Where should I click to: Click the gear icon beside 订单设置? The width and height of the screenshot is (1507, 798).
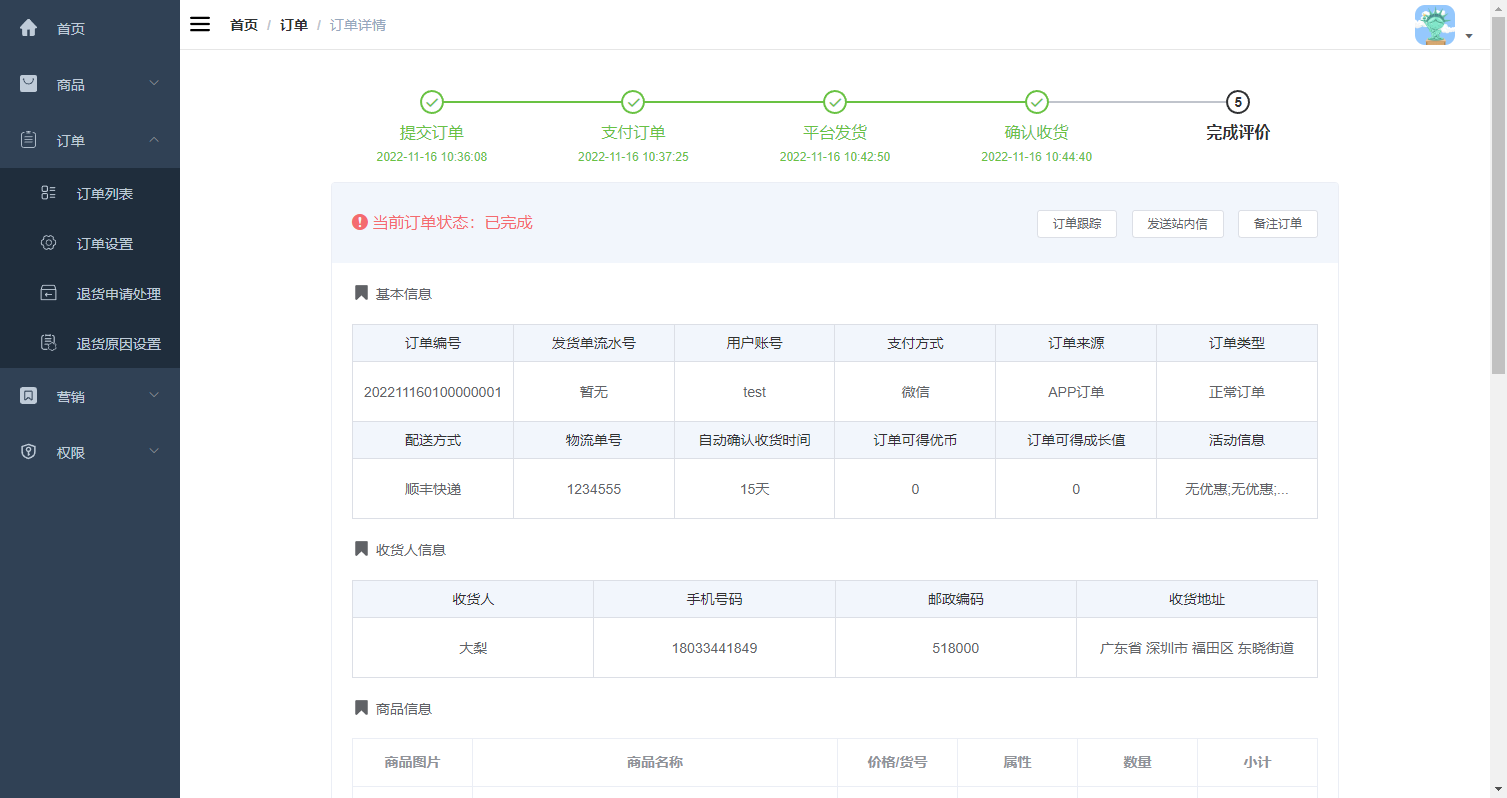point(48,243)
